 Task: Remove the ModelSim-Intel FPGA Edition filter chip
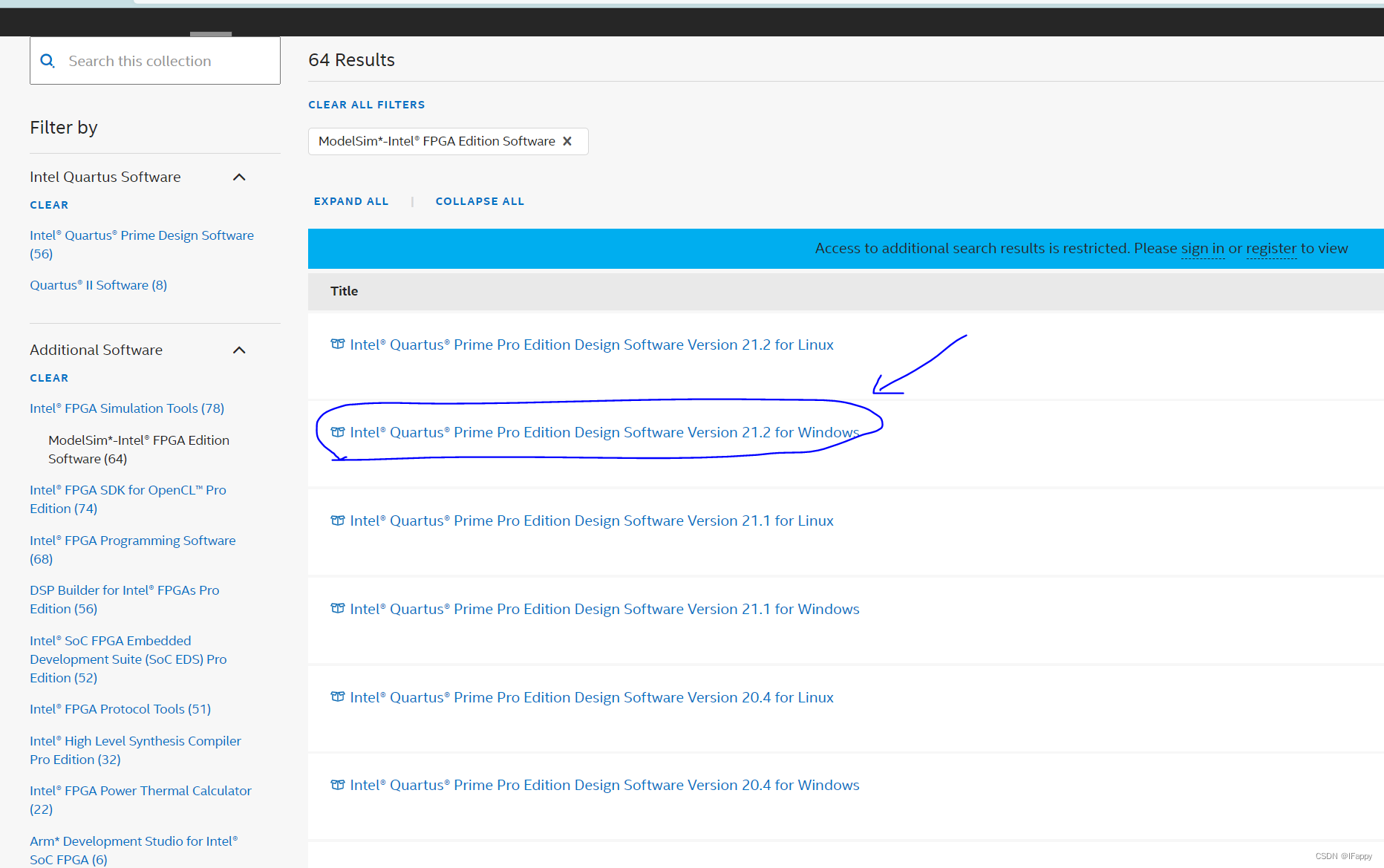pos(567,141)
